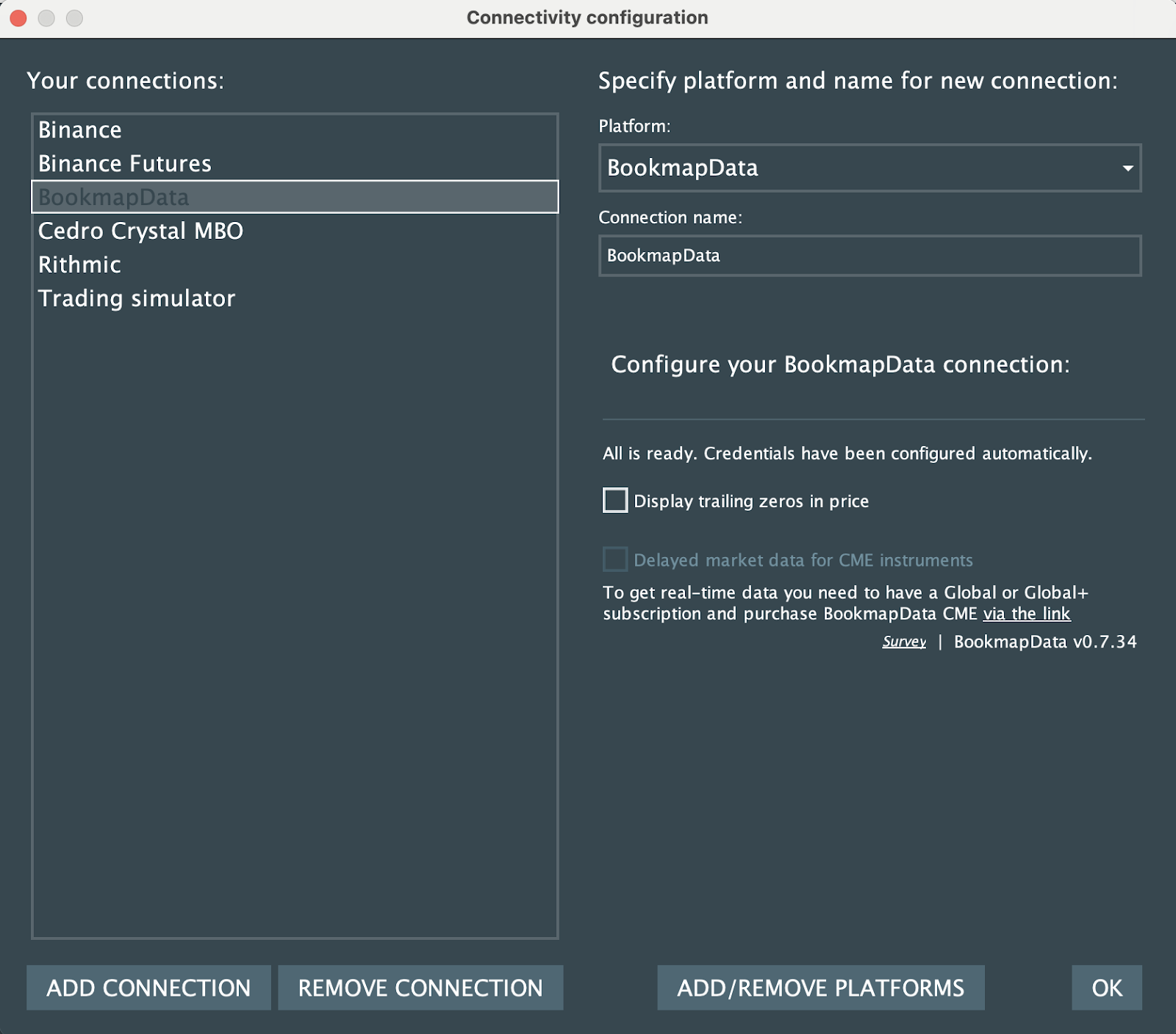Toggle Delayed market data for CME checkbox

[x=615, y=559]
